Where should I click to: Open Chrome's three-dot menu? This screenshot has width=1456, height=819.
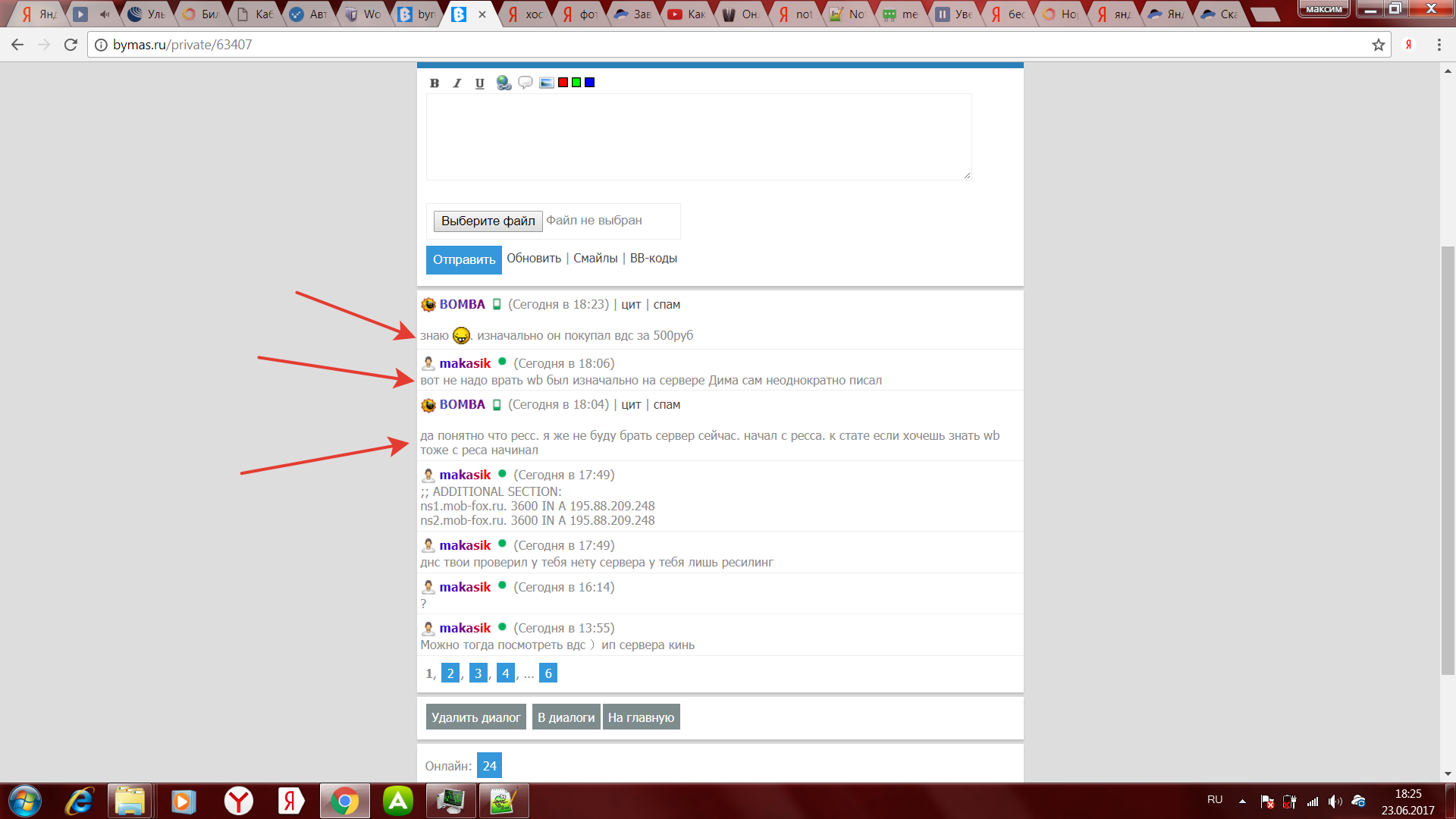1439,45
